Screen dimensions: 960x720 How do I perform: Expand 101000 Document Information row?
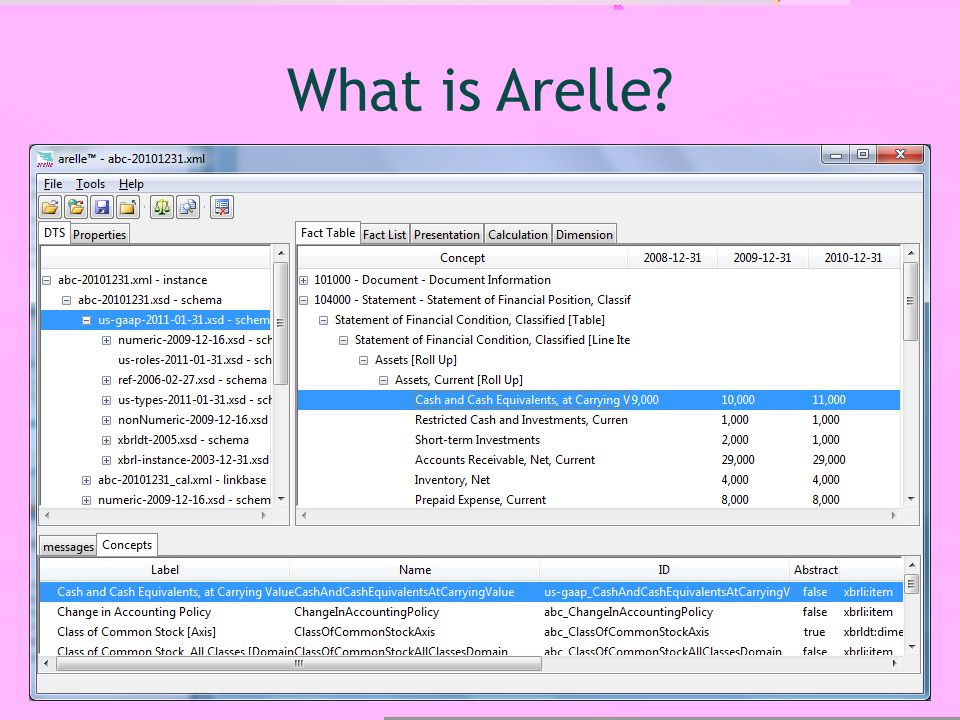click(304, 280)
